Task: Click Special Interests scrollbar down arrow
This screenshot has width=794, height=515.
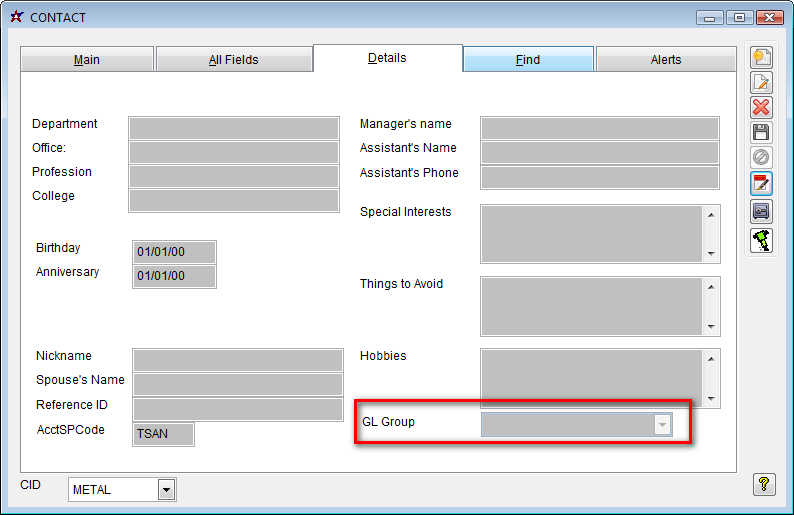Action: tap(711, 255)
